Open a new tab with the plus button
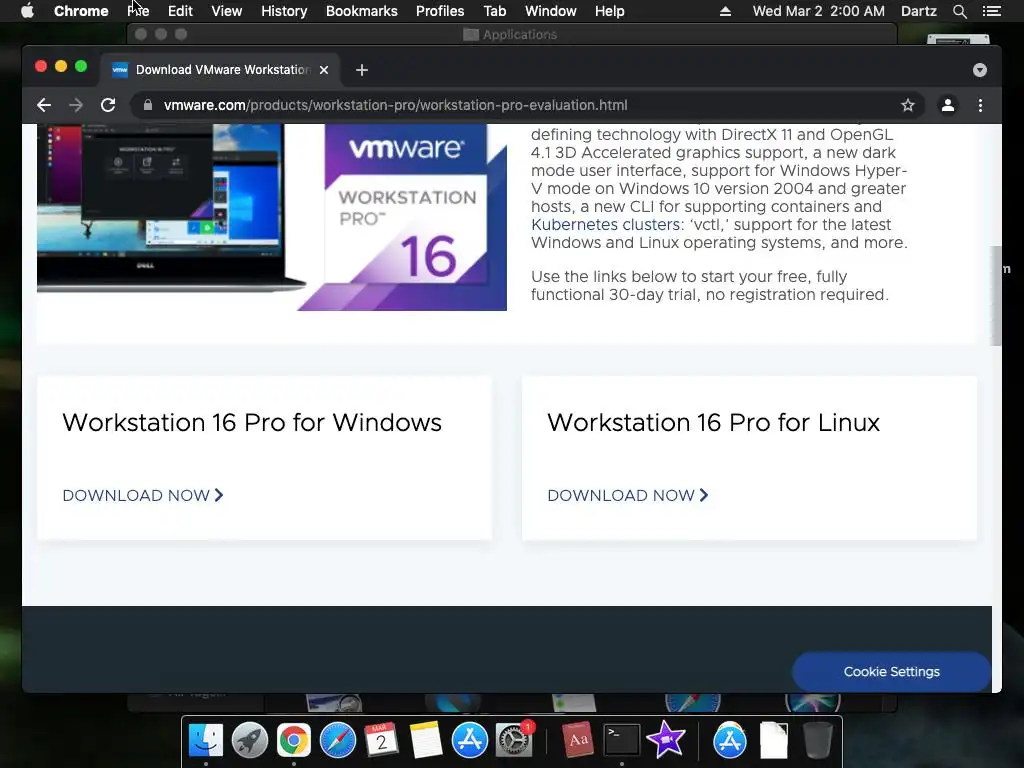Image resolution: width=1024 pixels, height=768 pixels. (362, 70)
